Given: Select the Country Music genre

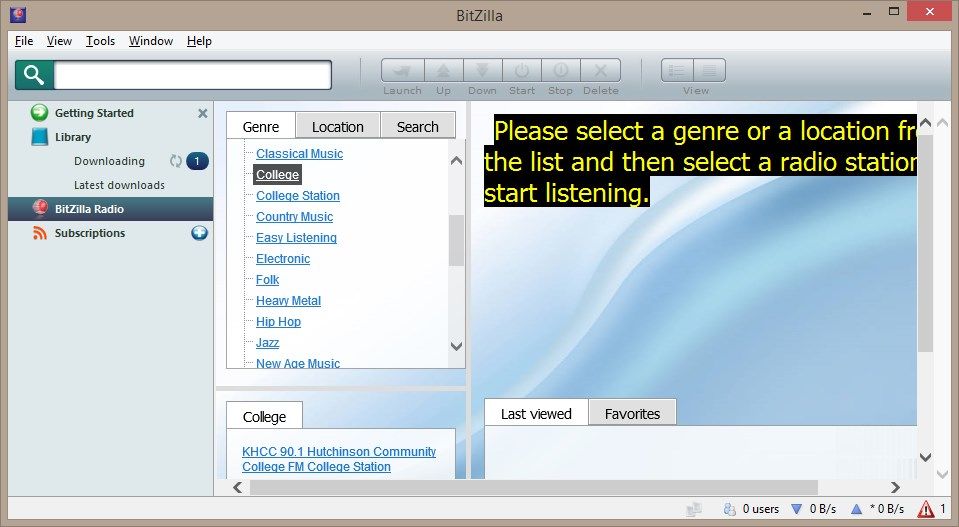Looking at the screenshot, I should coord(295,217).
